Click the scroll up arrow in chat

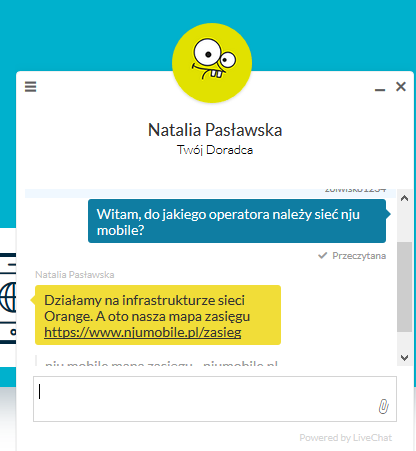coord(404,199)
